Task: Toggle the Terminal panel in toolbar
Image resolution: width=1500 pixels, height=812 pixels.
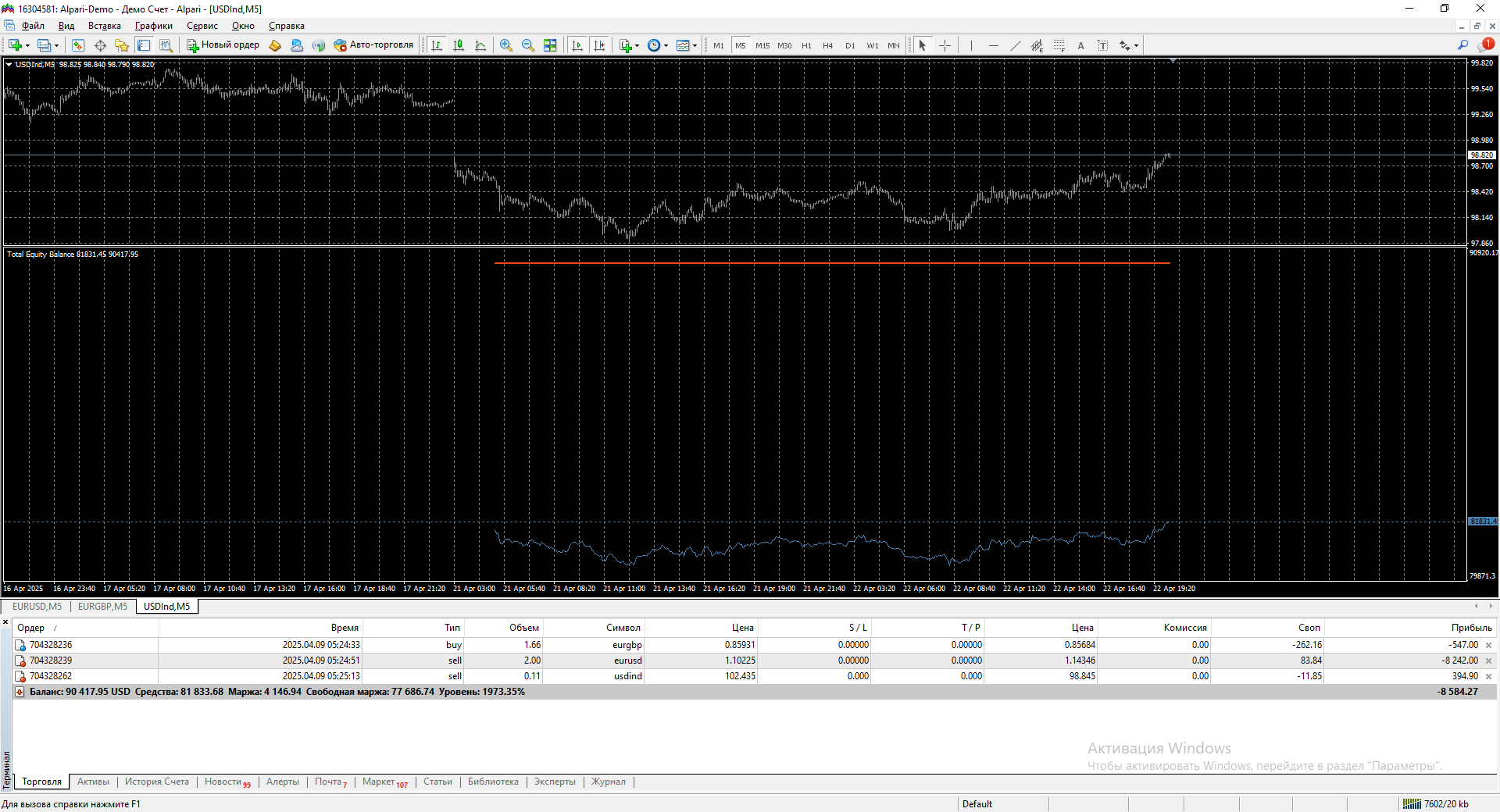Action: click(144, 45)
